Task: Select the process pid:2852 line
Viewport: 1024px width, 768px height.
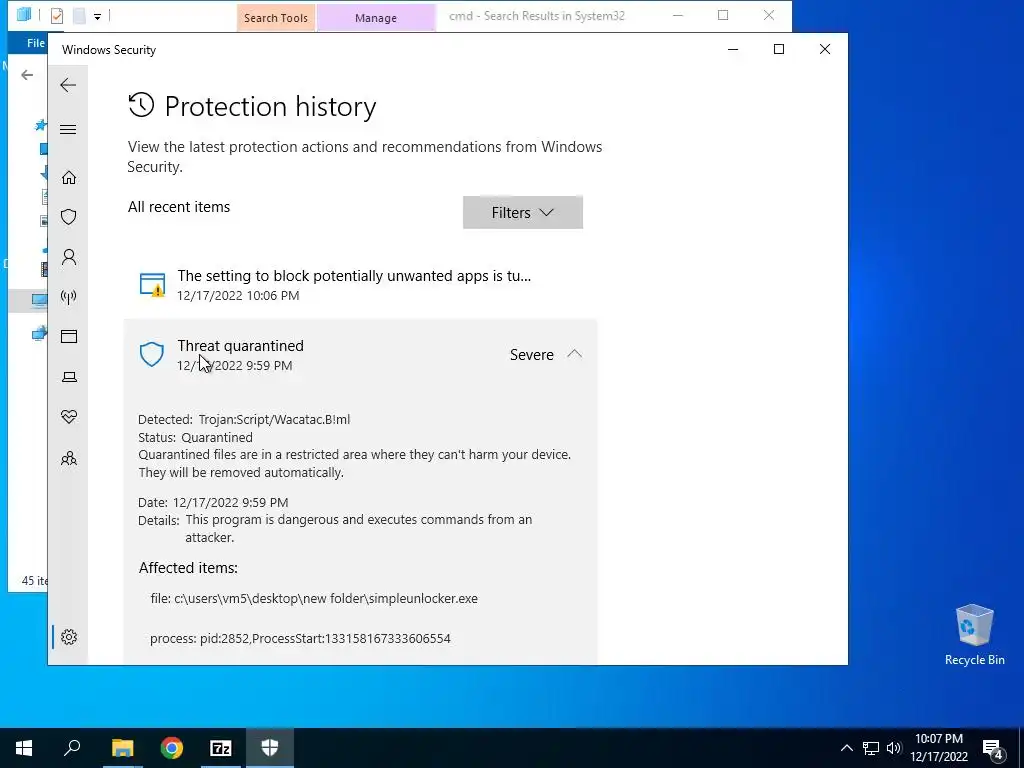Action: coord(300,638)
